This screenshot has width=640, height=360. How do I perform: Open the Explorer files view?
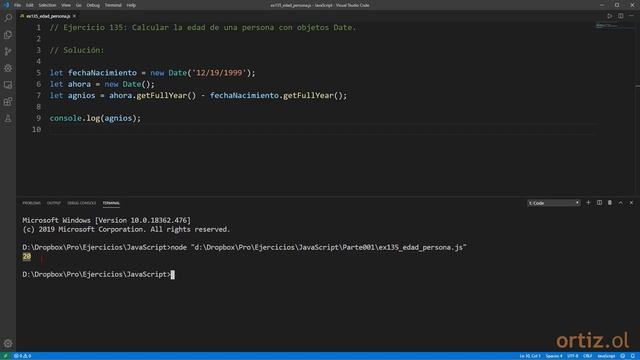click(8, 35)
